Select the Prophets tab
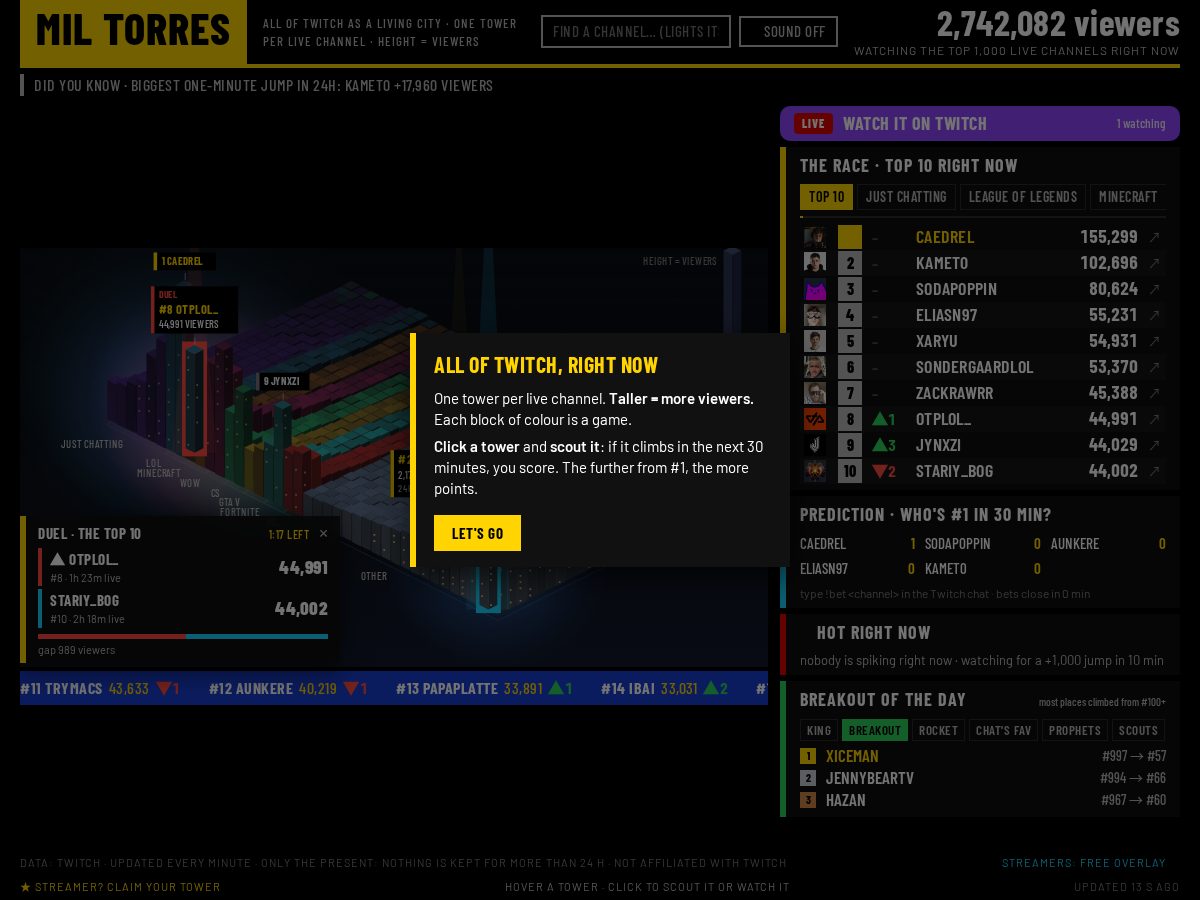Image resolution: width=1200 pixels, height=900 pixels. click(1075, 731)
